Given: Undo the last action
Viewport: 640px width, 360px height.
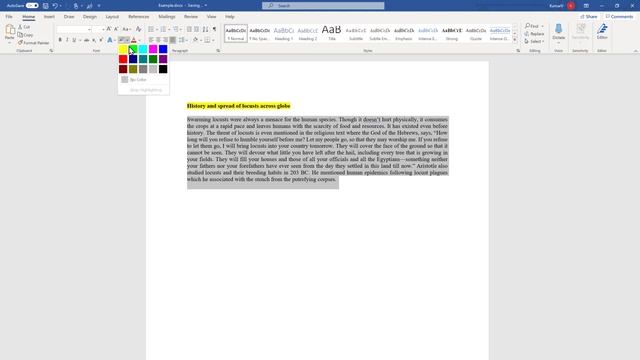Looking at the screenshot, I should (55, 6).
